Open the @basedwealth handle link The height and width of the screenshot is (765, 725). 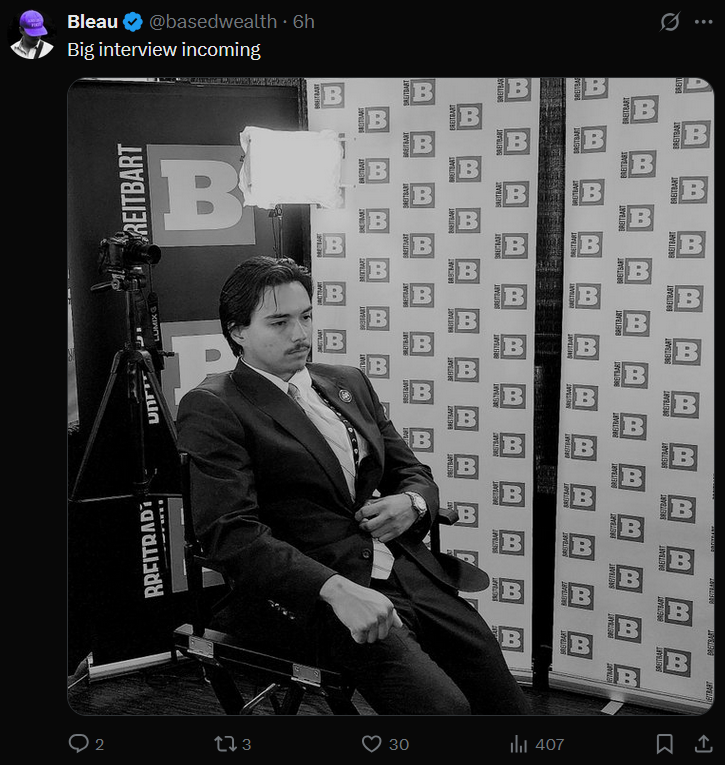click(x=213, y=22)
